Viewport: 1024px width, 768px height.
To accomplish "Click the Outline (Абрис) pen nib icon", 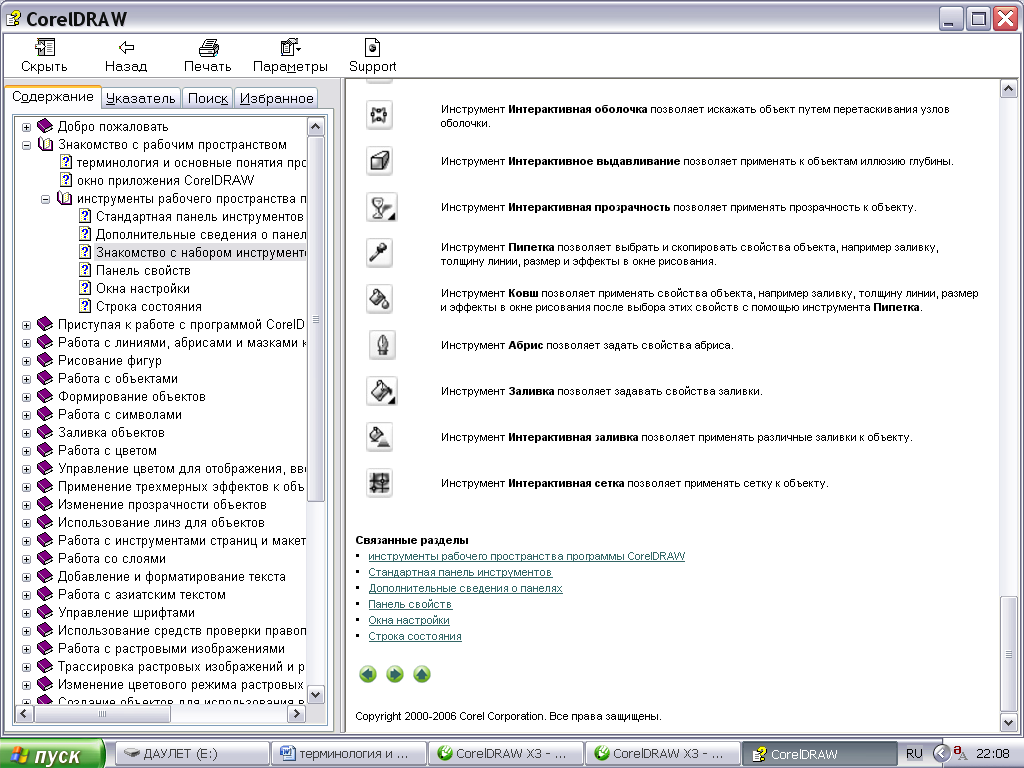I will pyautogui.click(x=382, y=345).
